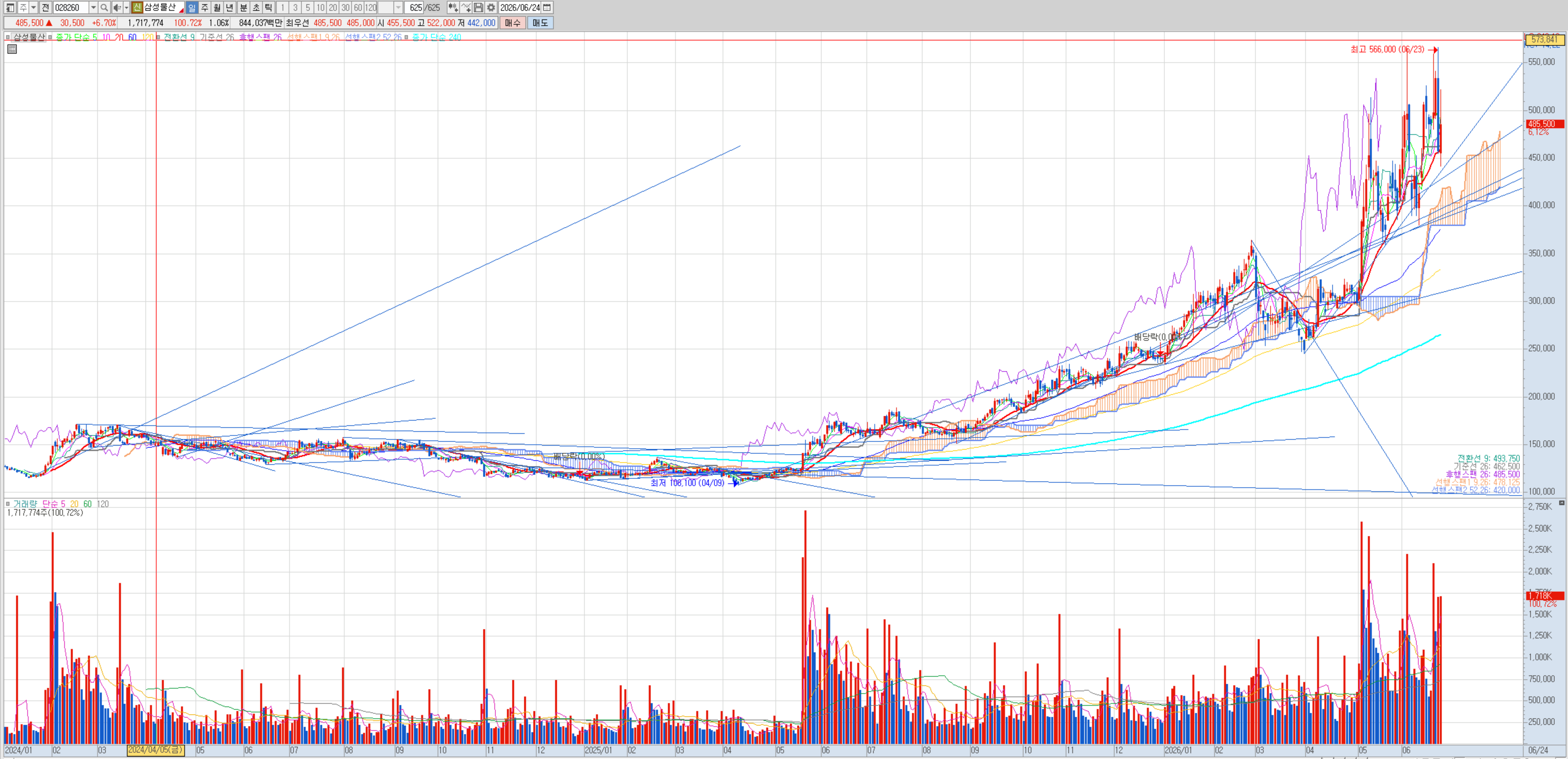This screenshot has height=759, width=1568.
Task: Select the 20 interval button
Action: (x=333, y=7)
